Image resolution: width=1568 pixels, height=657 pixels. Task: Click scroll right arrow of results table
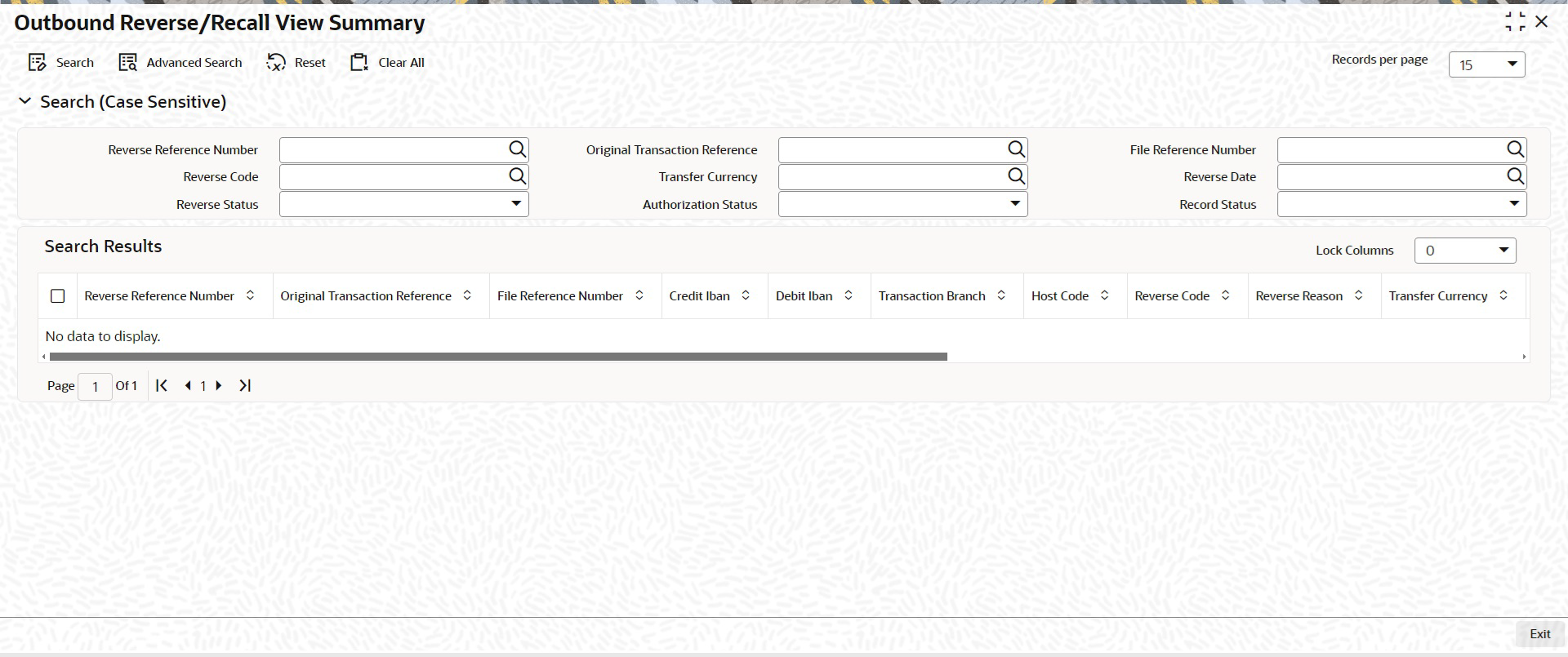coord(1524,357)
